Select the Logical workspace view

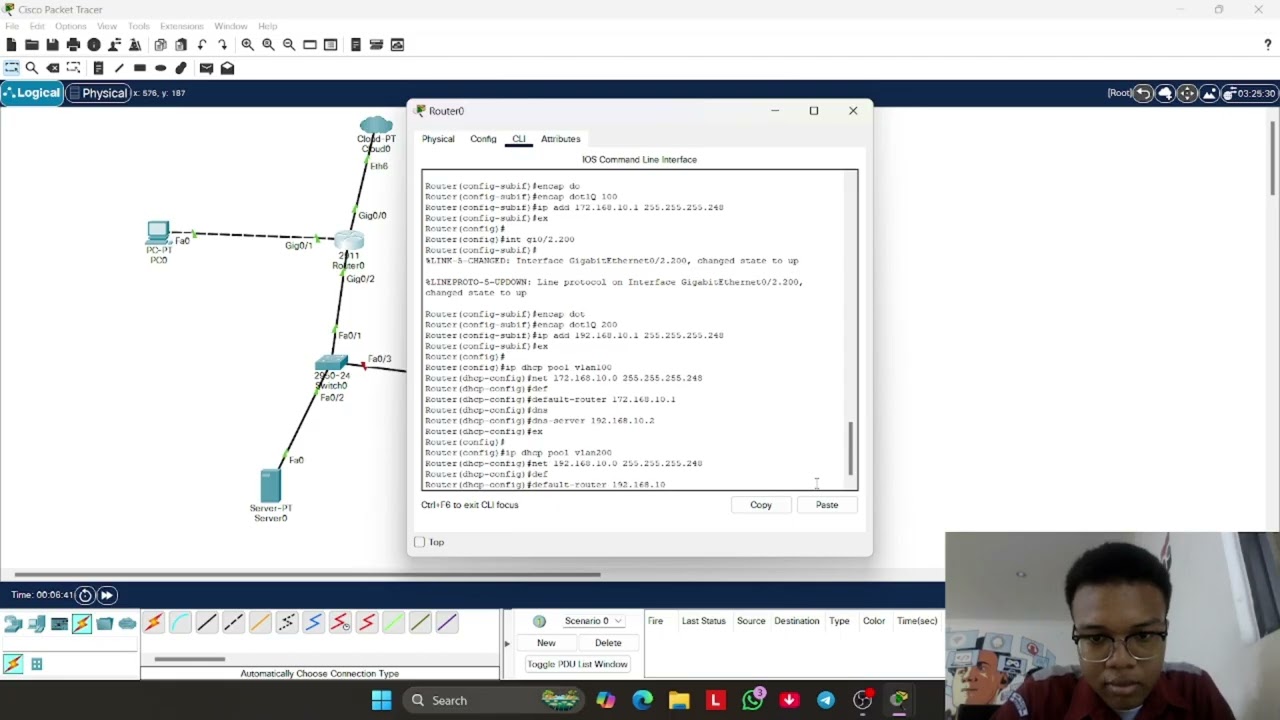tap(32, 93)
